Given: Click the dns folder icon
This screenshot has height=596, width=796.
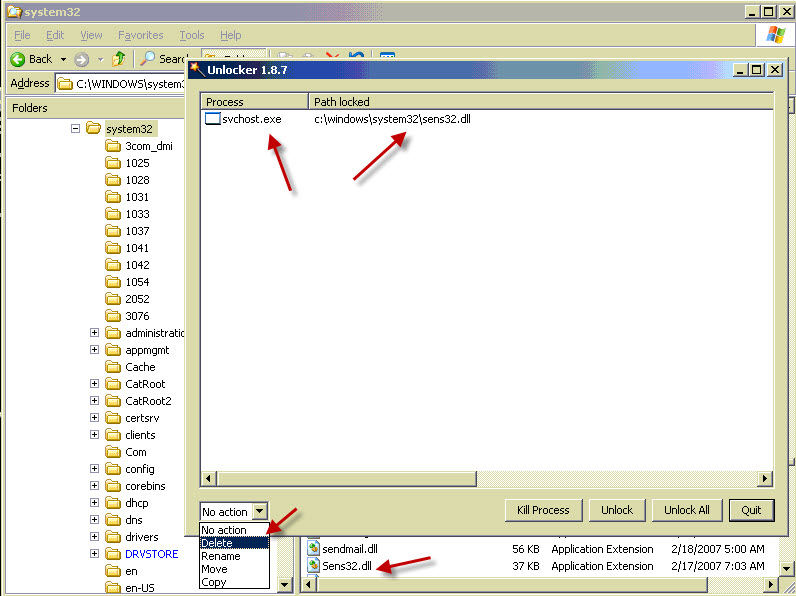Looking at the screenshot, I should click(x=113, y=520).
